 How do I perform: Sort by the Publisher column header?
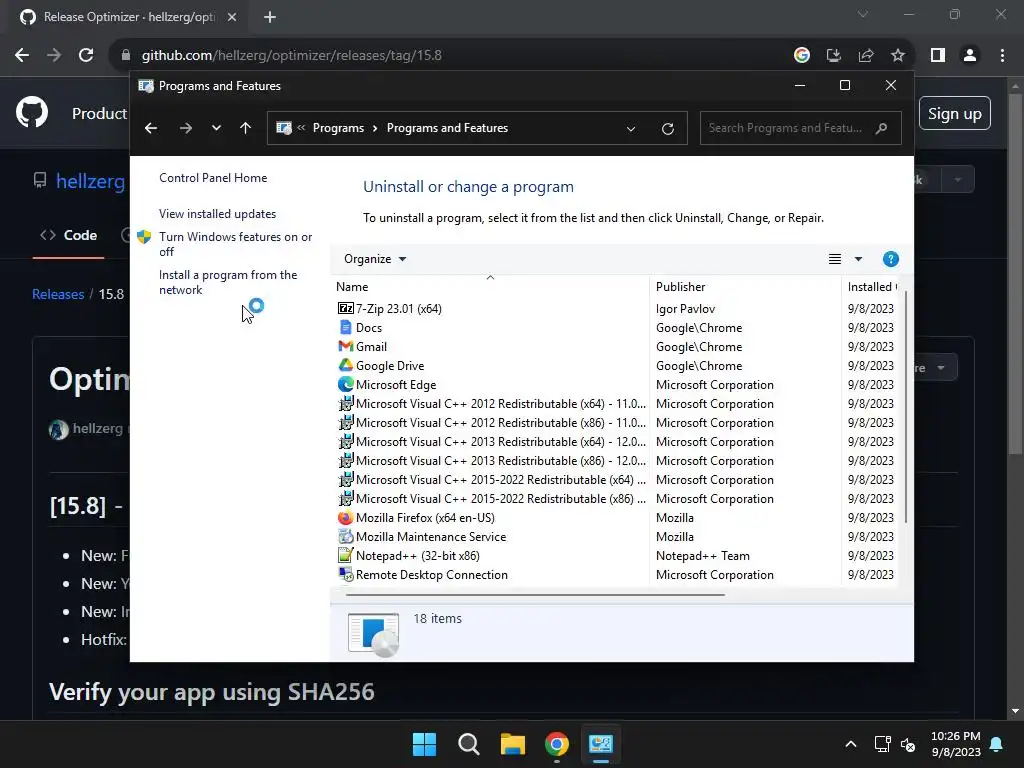tap(745, 287)
